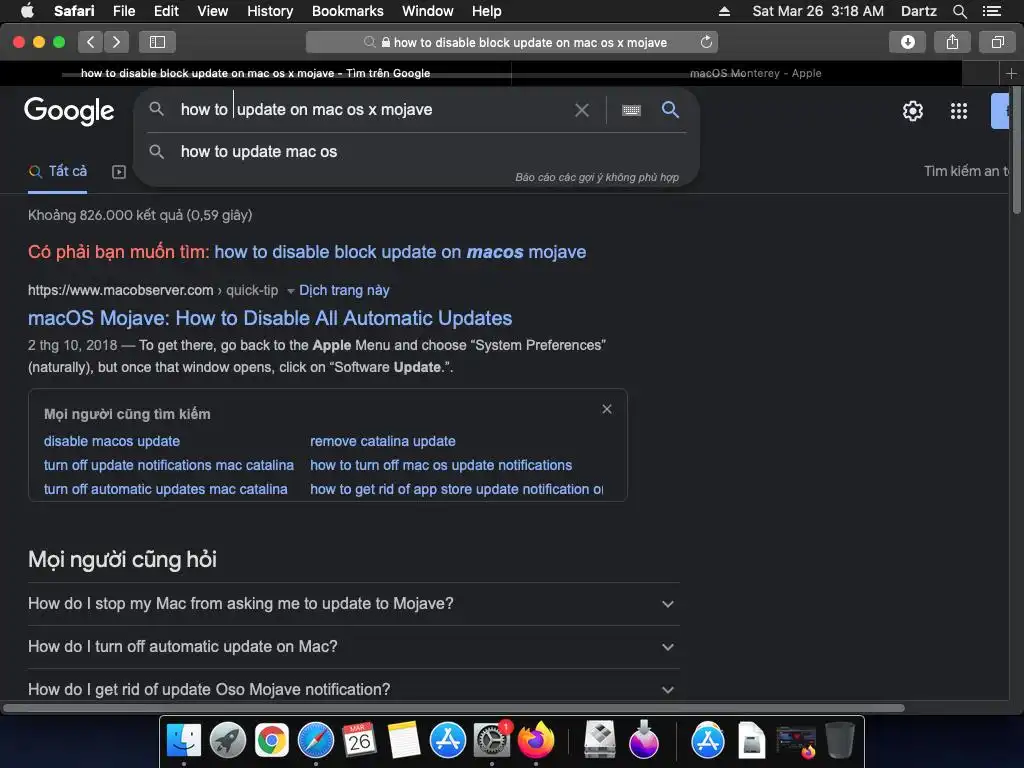The image size is (1024, 768).
Task: Open the Window menu
Action: (427, 11)
